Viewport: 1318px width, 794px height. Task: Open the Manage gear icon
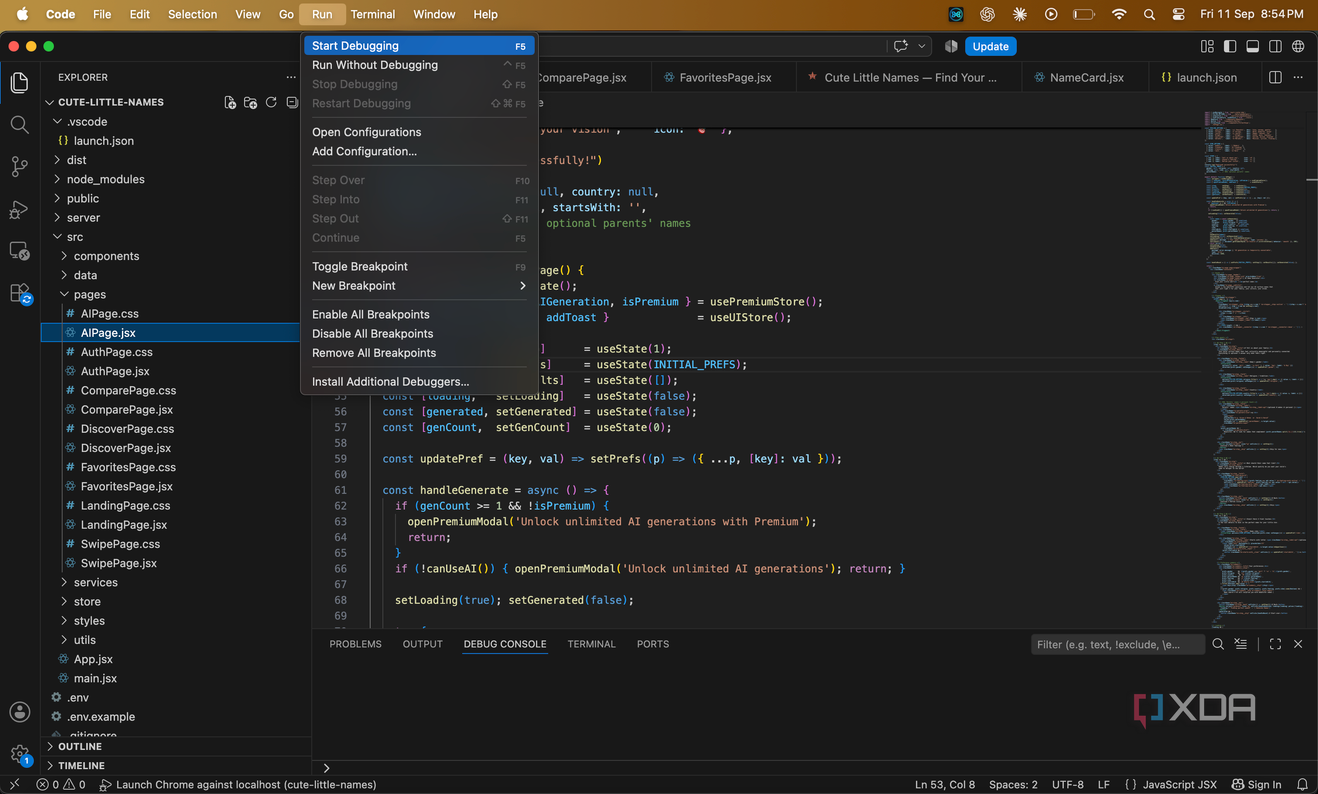click(19, 755)
